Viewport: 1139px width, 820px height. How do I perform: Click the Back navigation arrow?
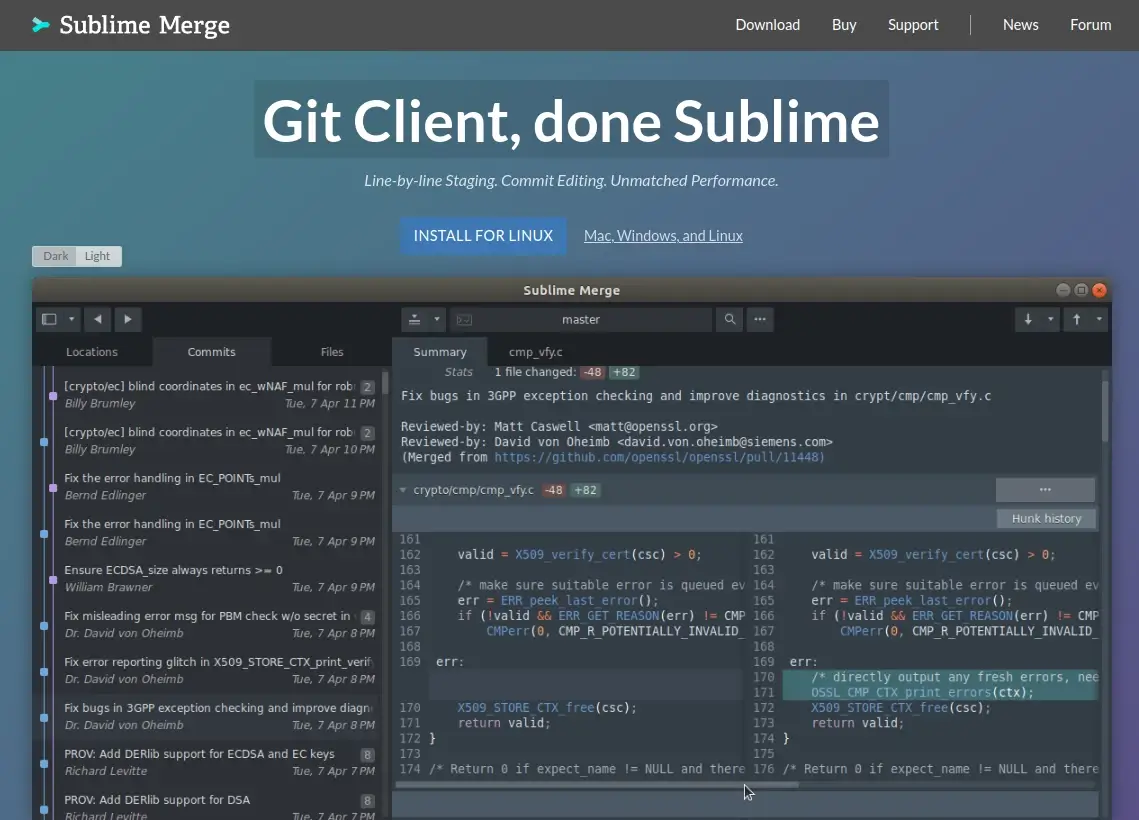(97, 318)
